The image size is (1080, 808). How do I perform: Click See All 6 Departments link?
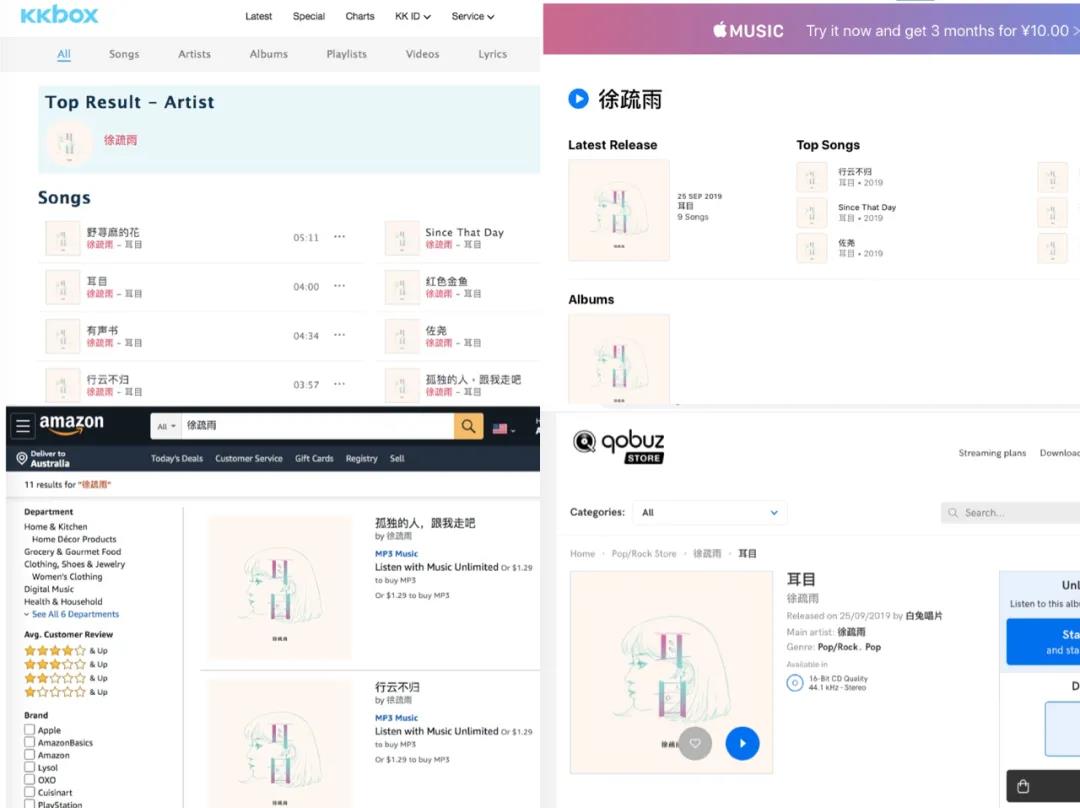click(x=76, y=614)
